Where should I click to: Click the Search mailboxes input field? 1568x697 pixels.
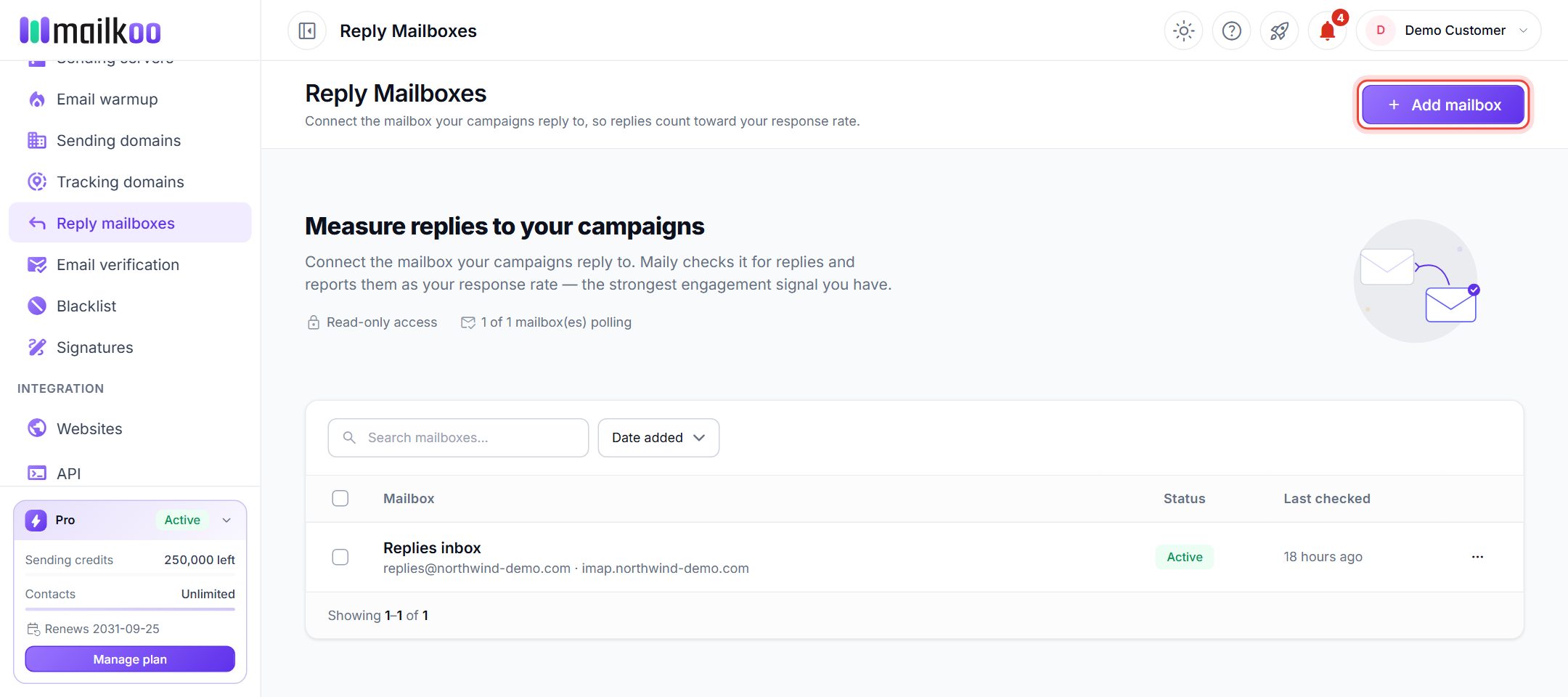click(458, 438)
